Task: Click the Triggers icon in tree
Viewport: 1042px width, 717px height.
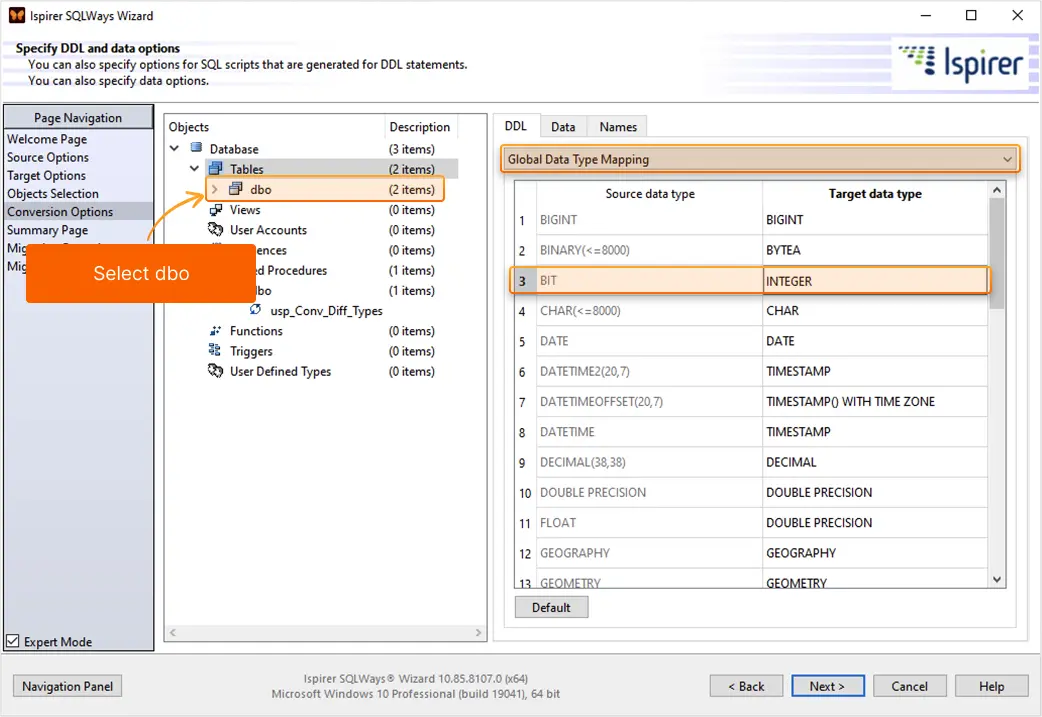Action: (x=215, y=350)
